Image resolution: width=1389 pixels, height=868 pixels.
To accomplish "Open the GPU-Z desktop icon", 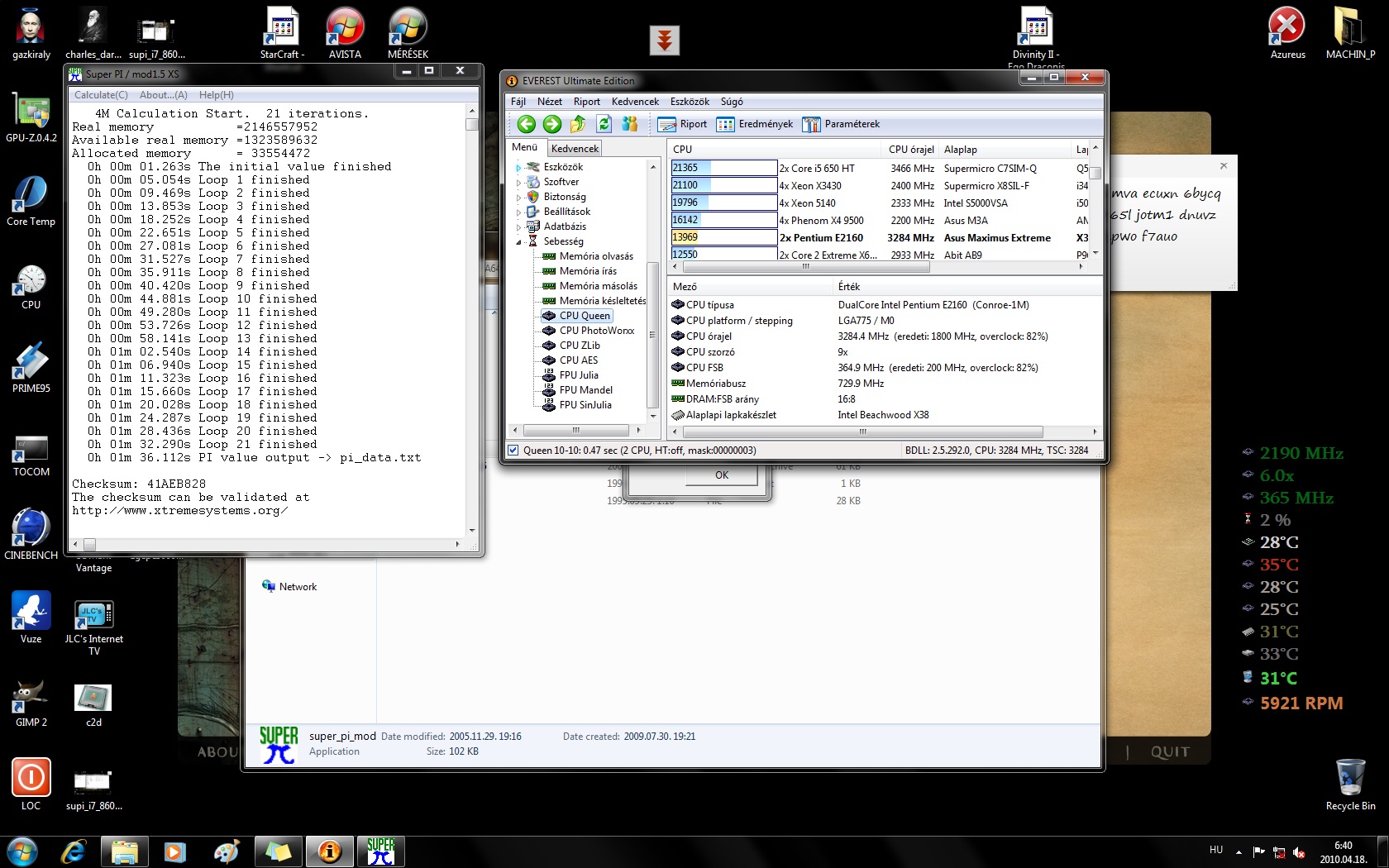I will coord(31,117).
